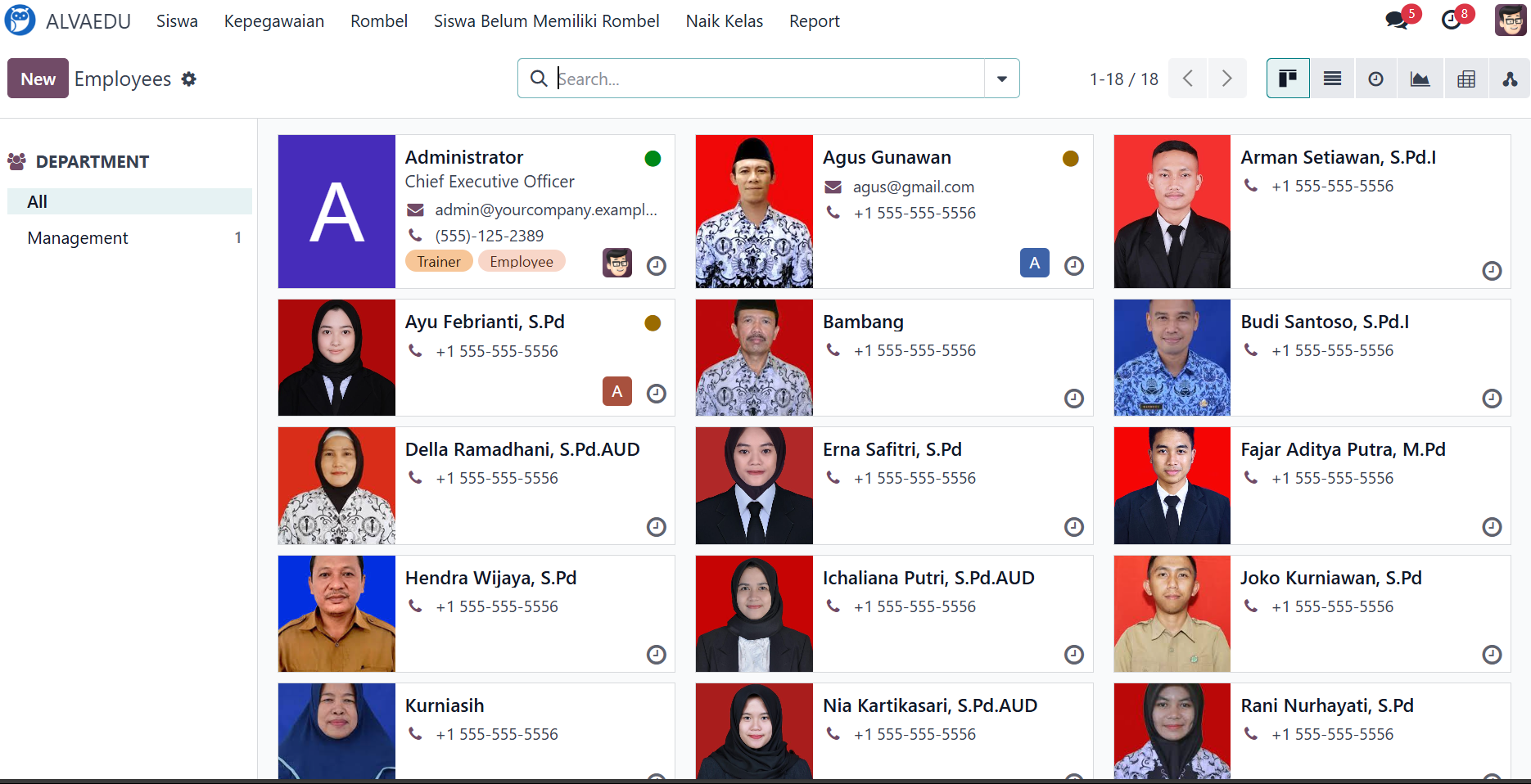Open the Kepegawaian menu
Viewport: 1531px width, 784px height.
coord(274,21)
